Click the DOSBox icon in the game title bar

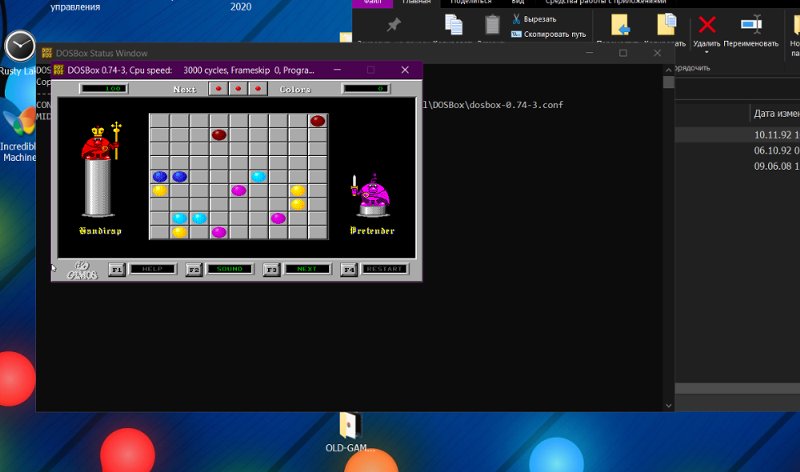[x=59, y=70]
